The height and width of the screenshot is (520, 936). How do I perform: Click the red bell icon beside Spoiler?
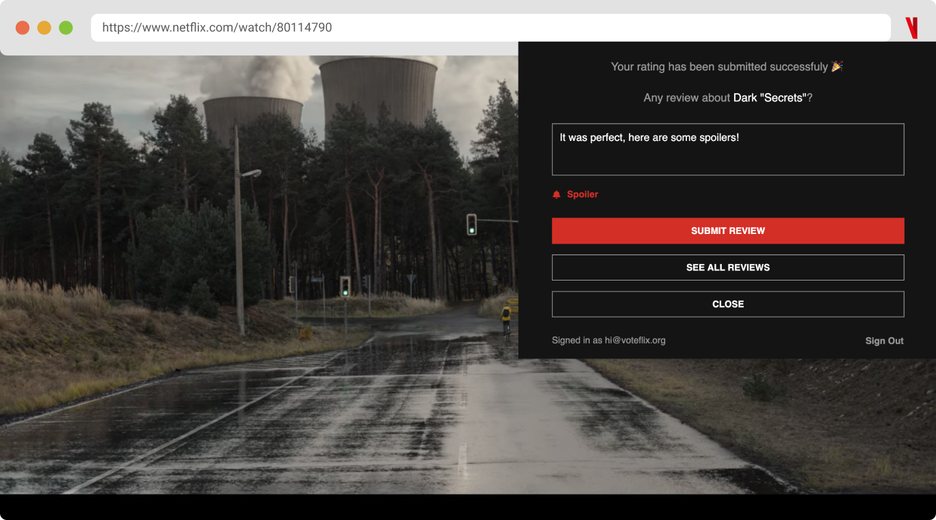[556, 195]
